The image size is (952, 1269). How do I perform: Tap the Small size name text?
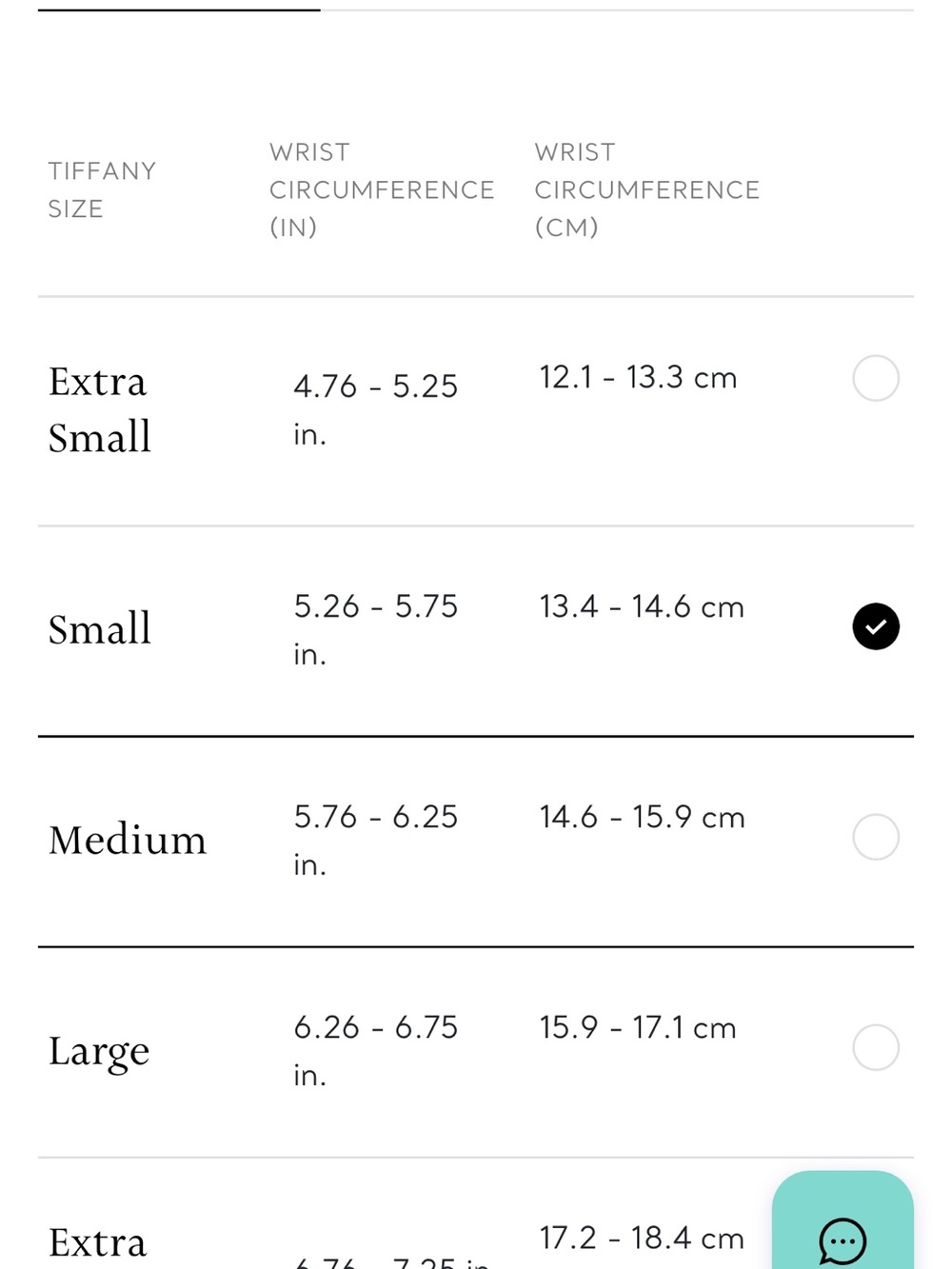(x=100, y=629)
